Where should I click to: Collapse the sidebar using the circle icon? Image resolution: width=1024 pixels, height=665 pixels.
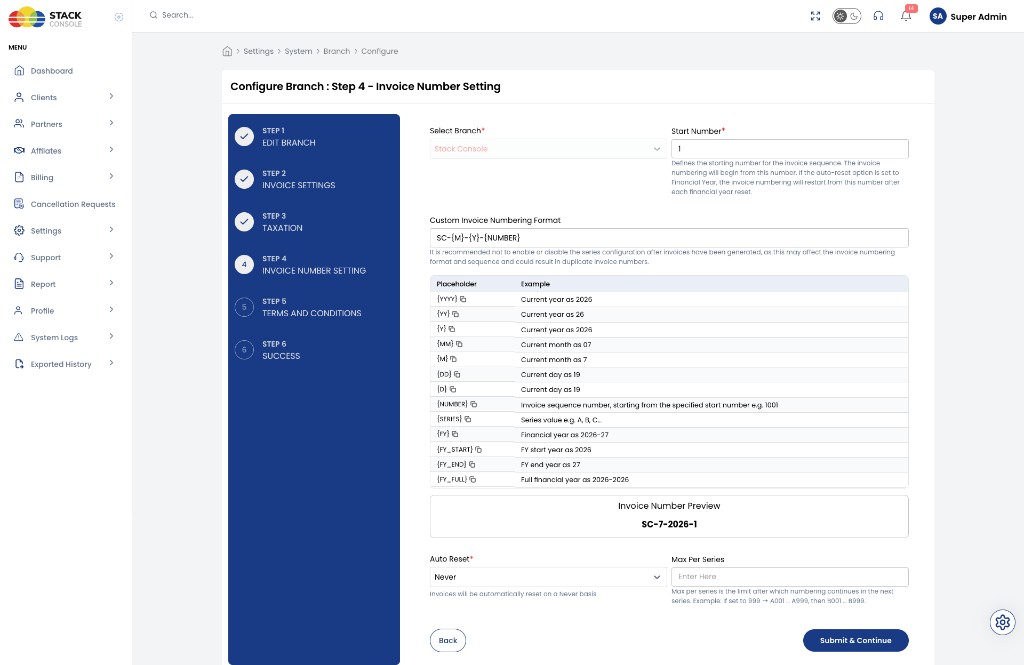click(x=119, y=17)
